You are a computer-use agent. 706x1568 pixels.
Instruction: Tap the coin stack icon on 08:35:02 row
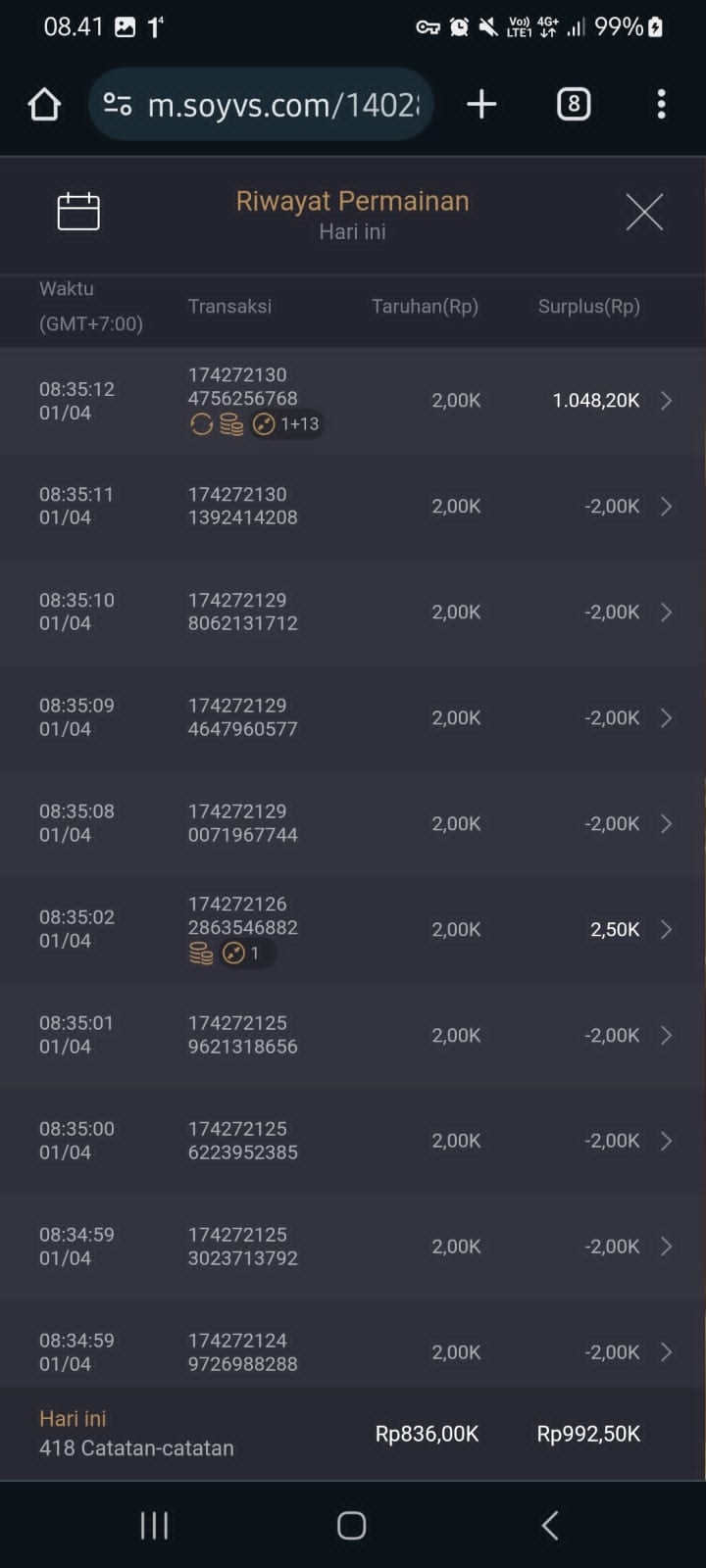click(201, 954)
